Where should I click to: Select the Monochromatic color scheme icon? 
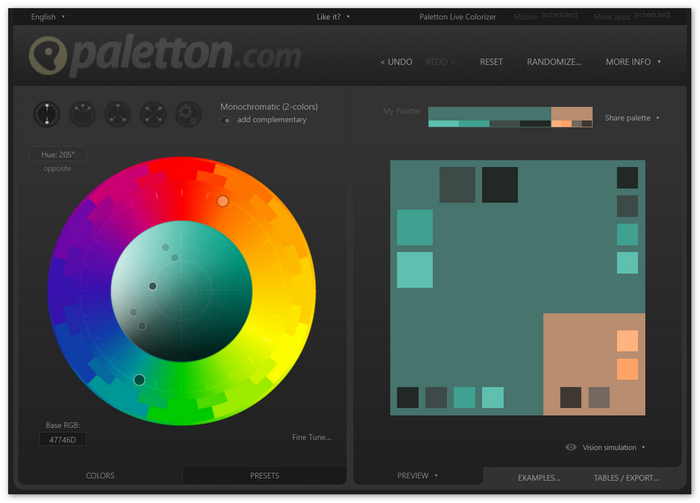coord(47,114)
